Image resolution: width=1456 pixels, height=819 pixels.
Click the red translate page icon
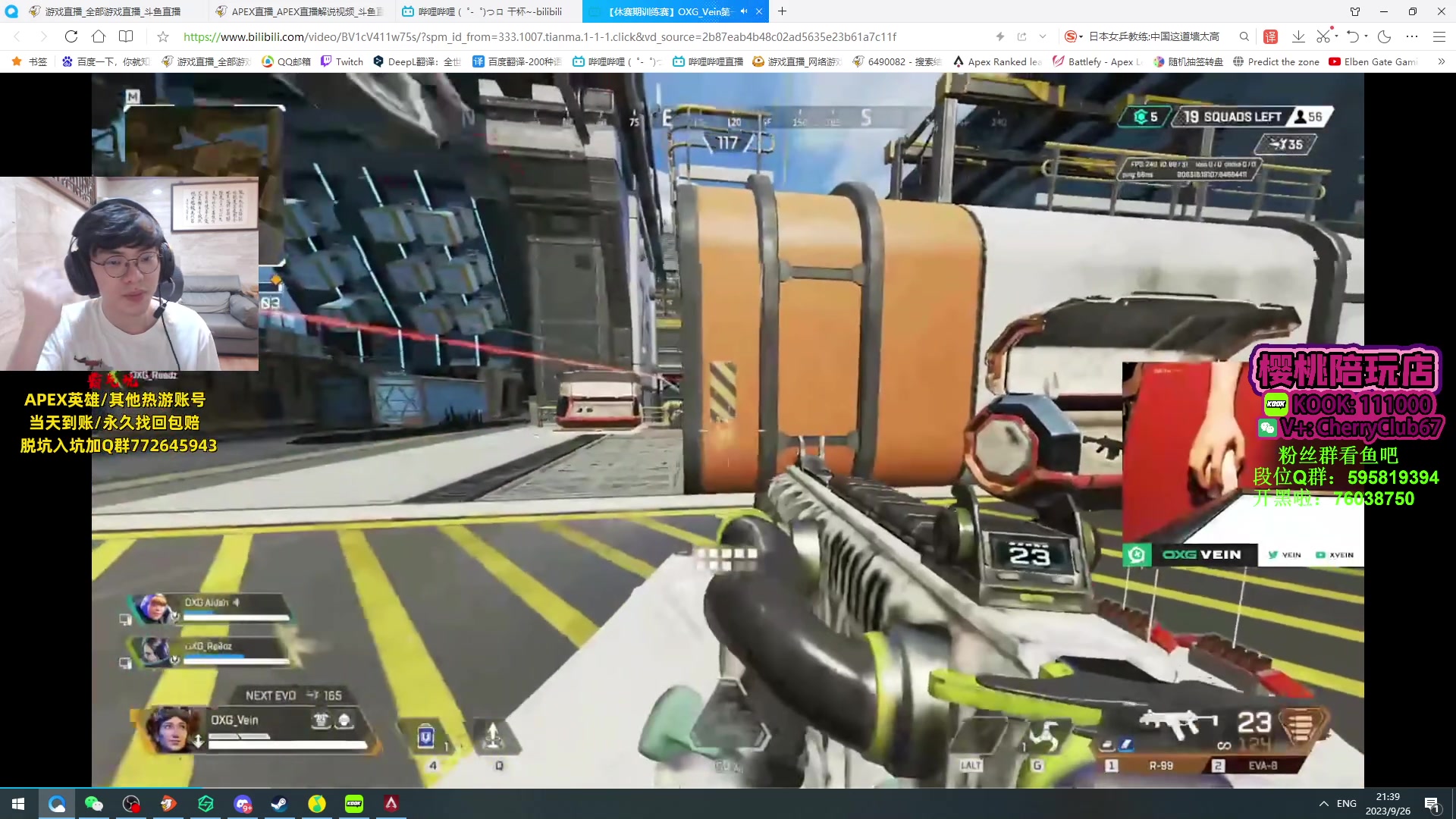[1271, 36]
